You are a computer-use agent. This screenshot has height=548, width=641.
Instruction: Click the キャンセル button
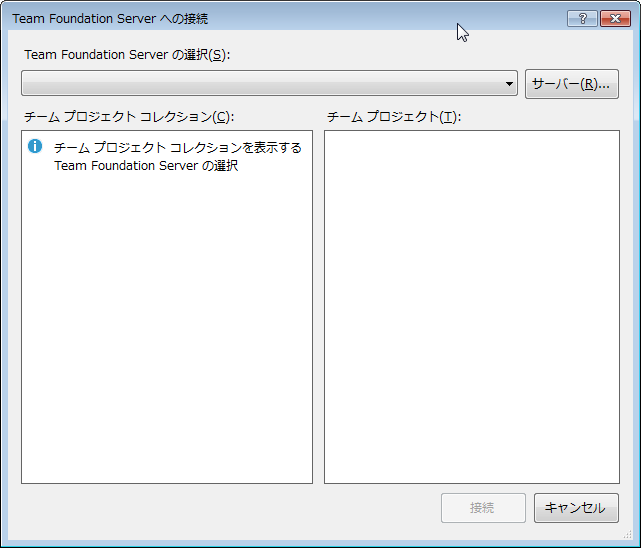[x=576, y=508]
